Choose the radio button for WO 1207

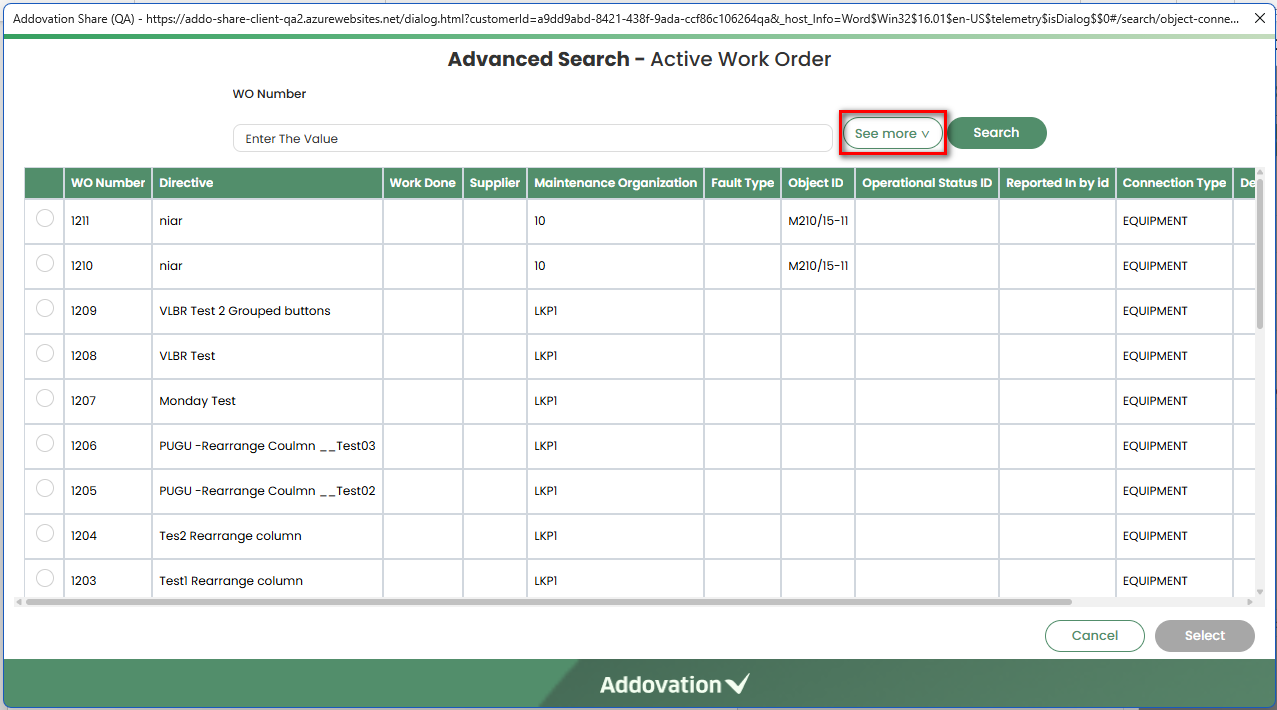(45, 399)
